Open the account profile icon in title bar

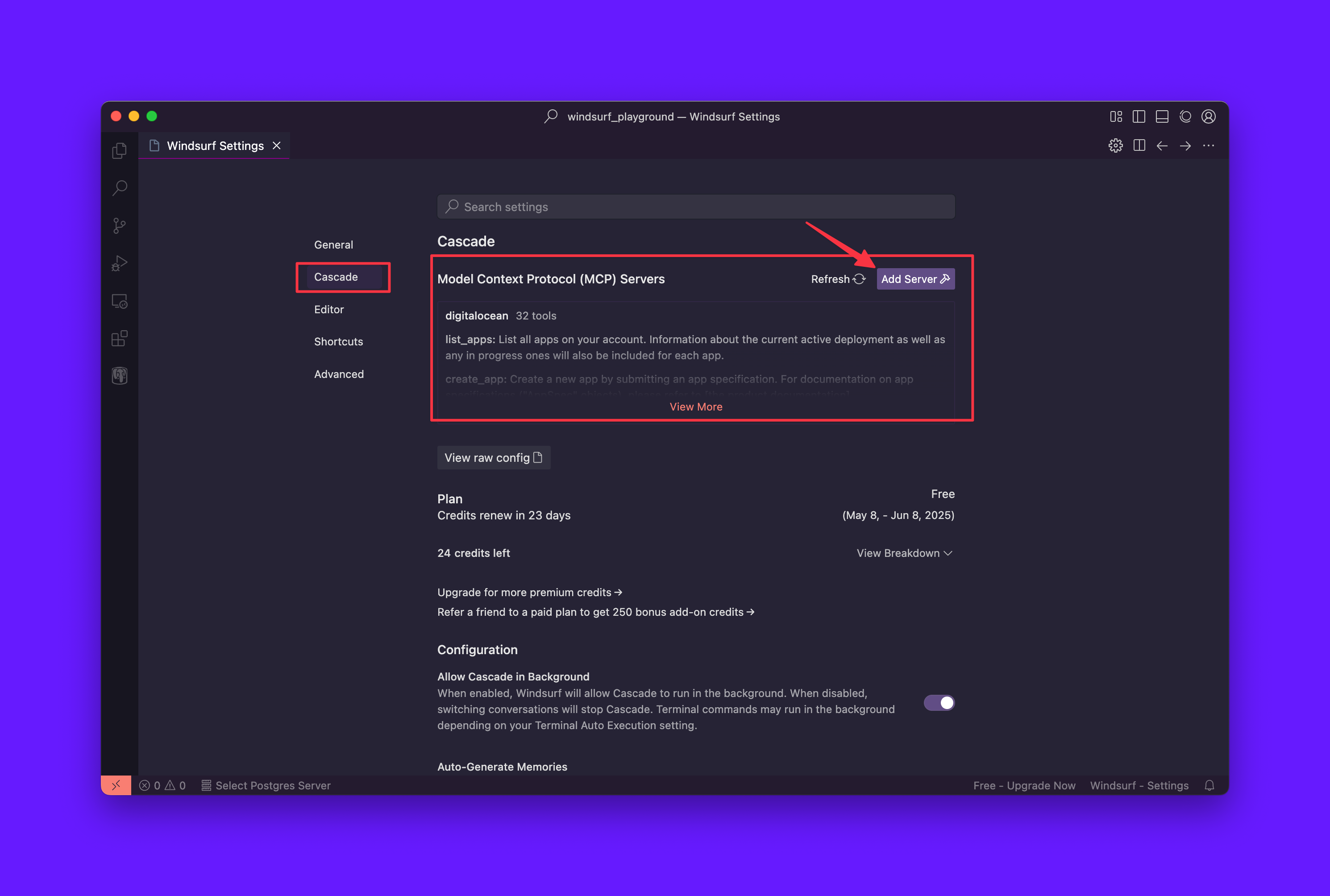pos(1208,116)
